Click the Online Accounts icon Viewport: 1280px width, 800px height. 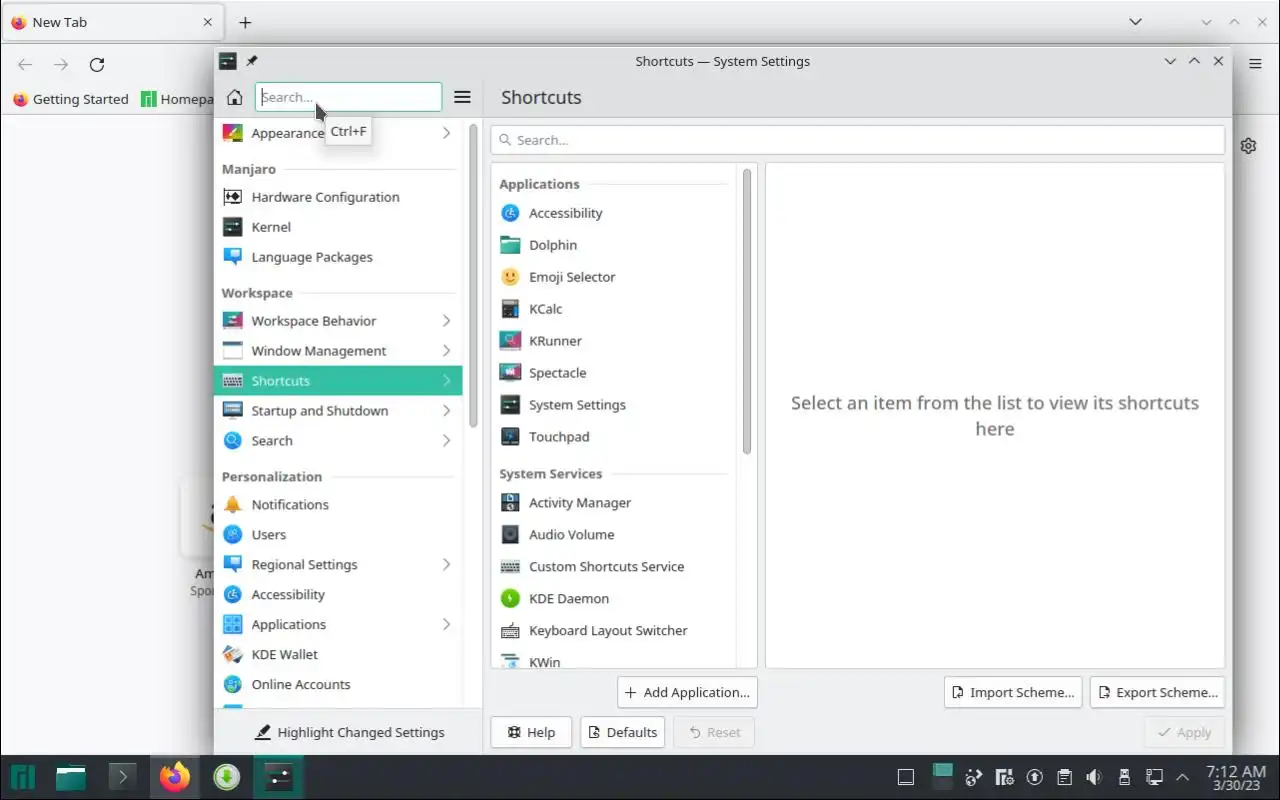pyautogui.click(x=232, y=685)
